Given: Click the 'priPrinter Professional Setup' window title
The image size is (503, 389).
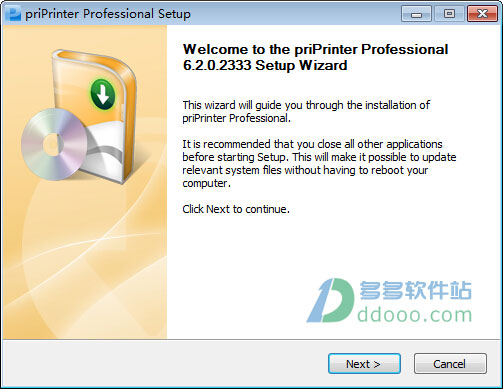Looking at the screenshot, I should (108, 14).
